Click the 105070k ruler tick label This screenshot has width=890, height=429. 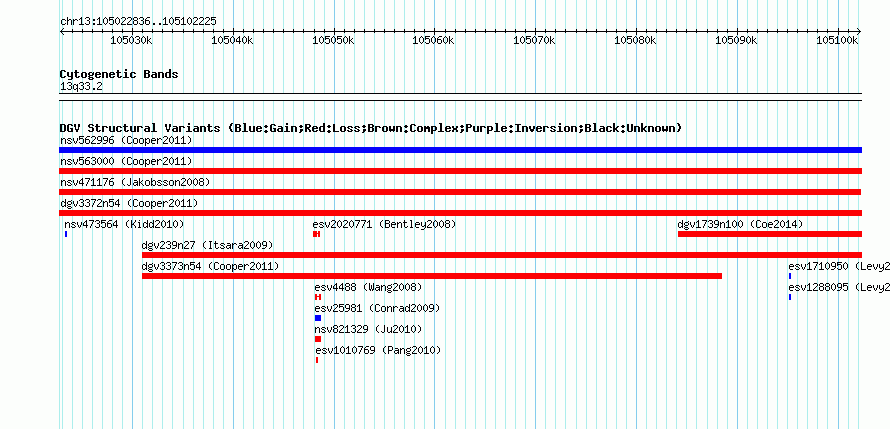pyautogui.click(x=535, y=40)
